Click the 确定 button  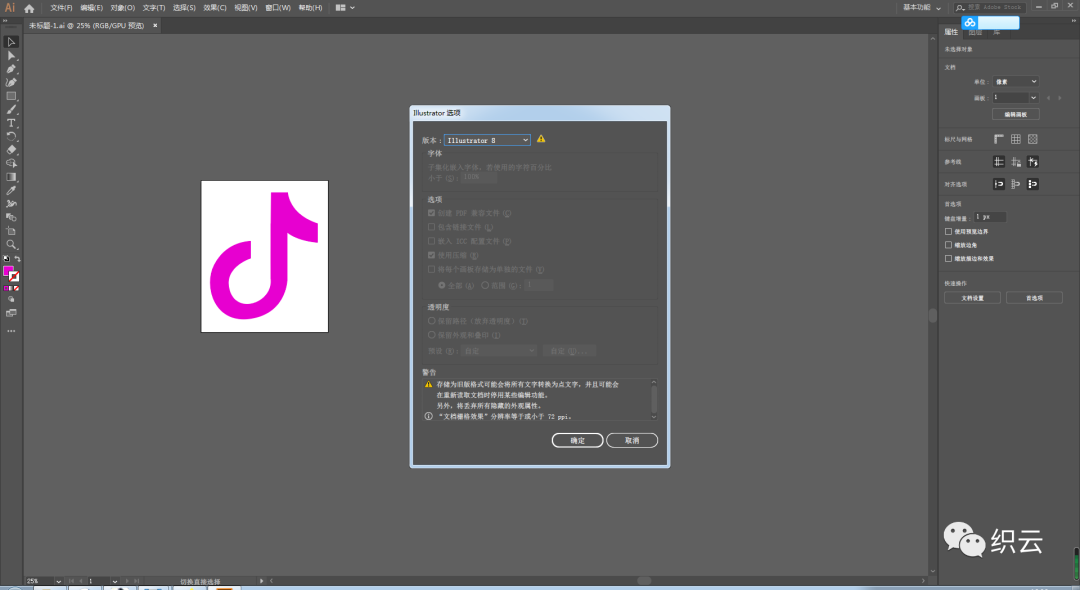pos(577,441)
